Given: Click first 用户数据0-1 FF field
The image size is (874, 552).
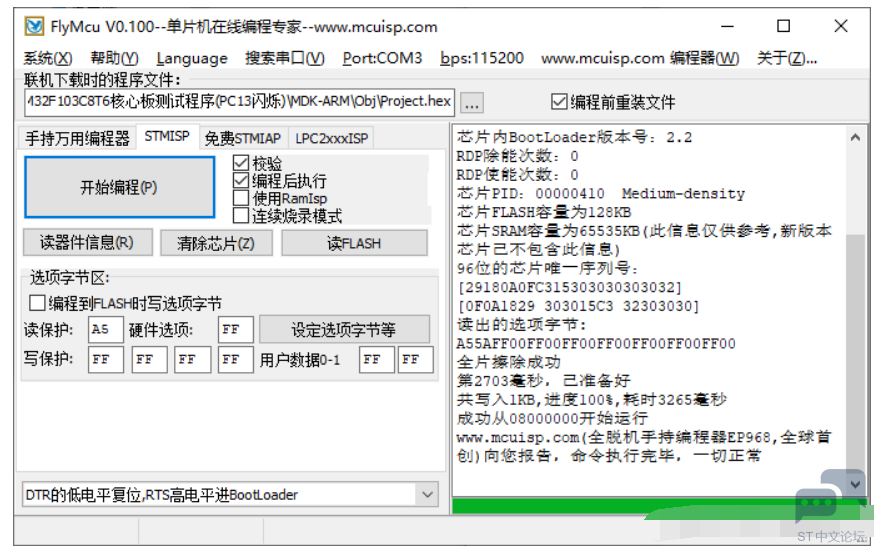Looking at the screenshot, I should [x=377, y=359].
